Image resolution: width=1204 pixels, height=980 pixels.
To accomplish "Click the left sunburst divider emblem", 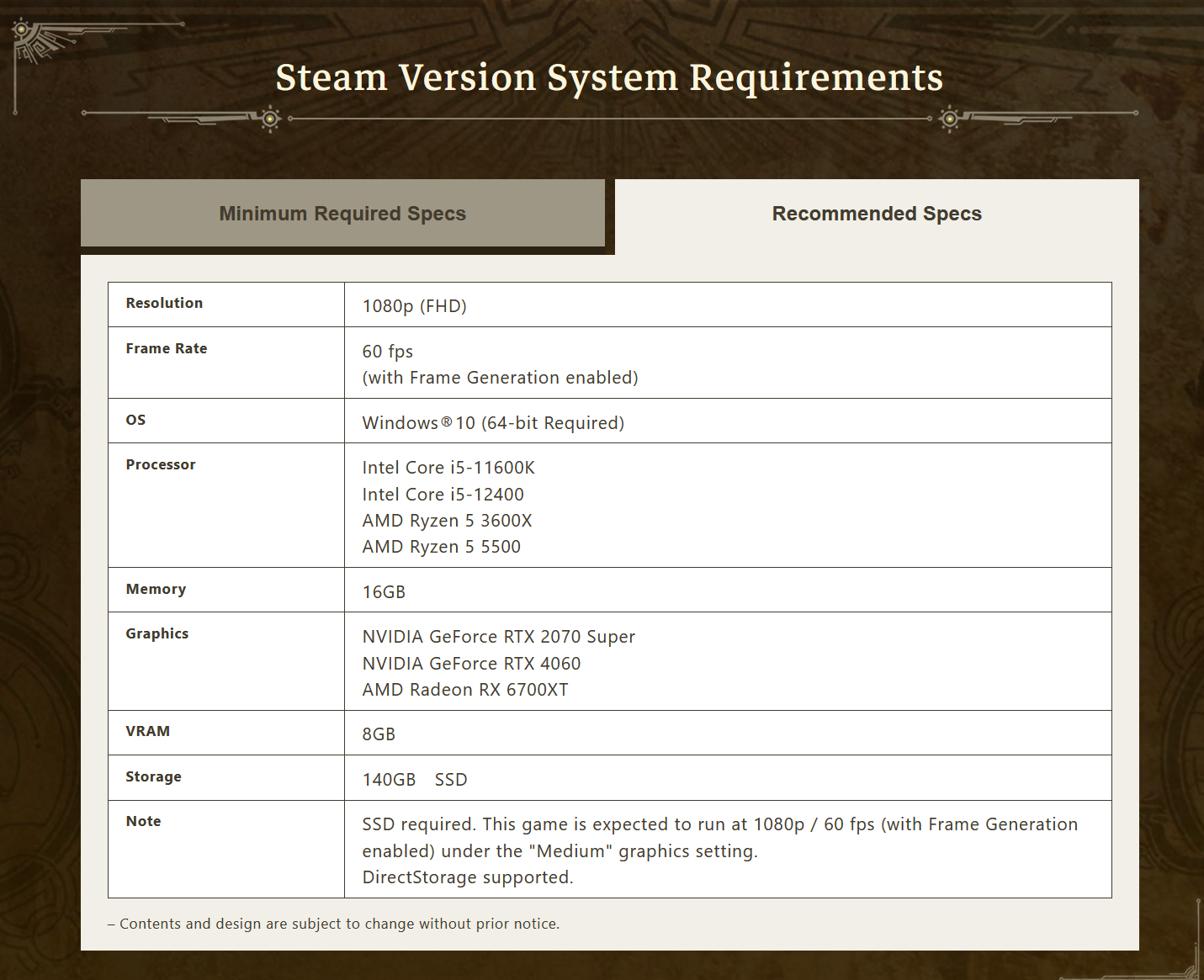I will pyautogui.click(x=269, y=119).
